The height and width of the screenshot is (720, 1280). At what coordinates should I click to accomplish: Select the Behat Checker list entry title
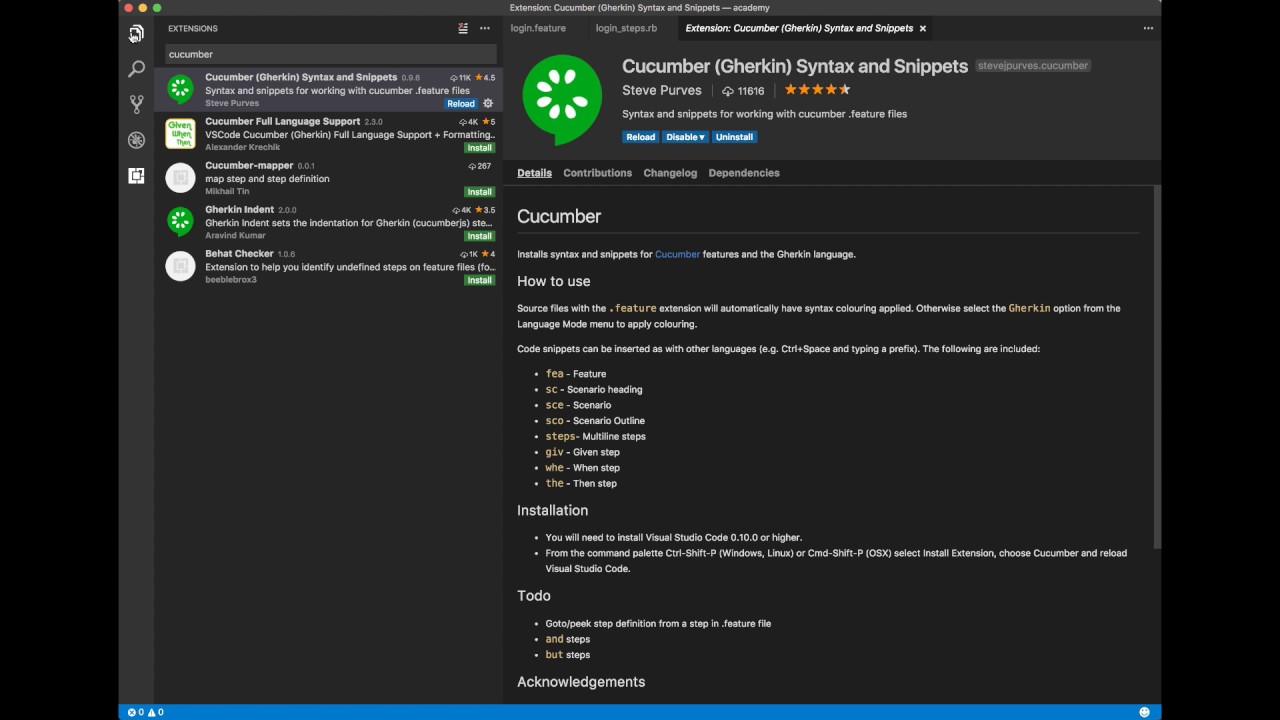[239, 253]
